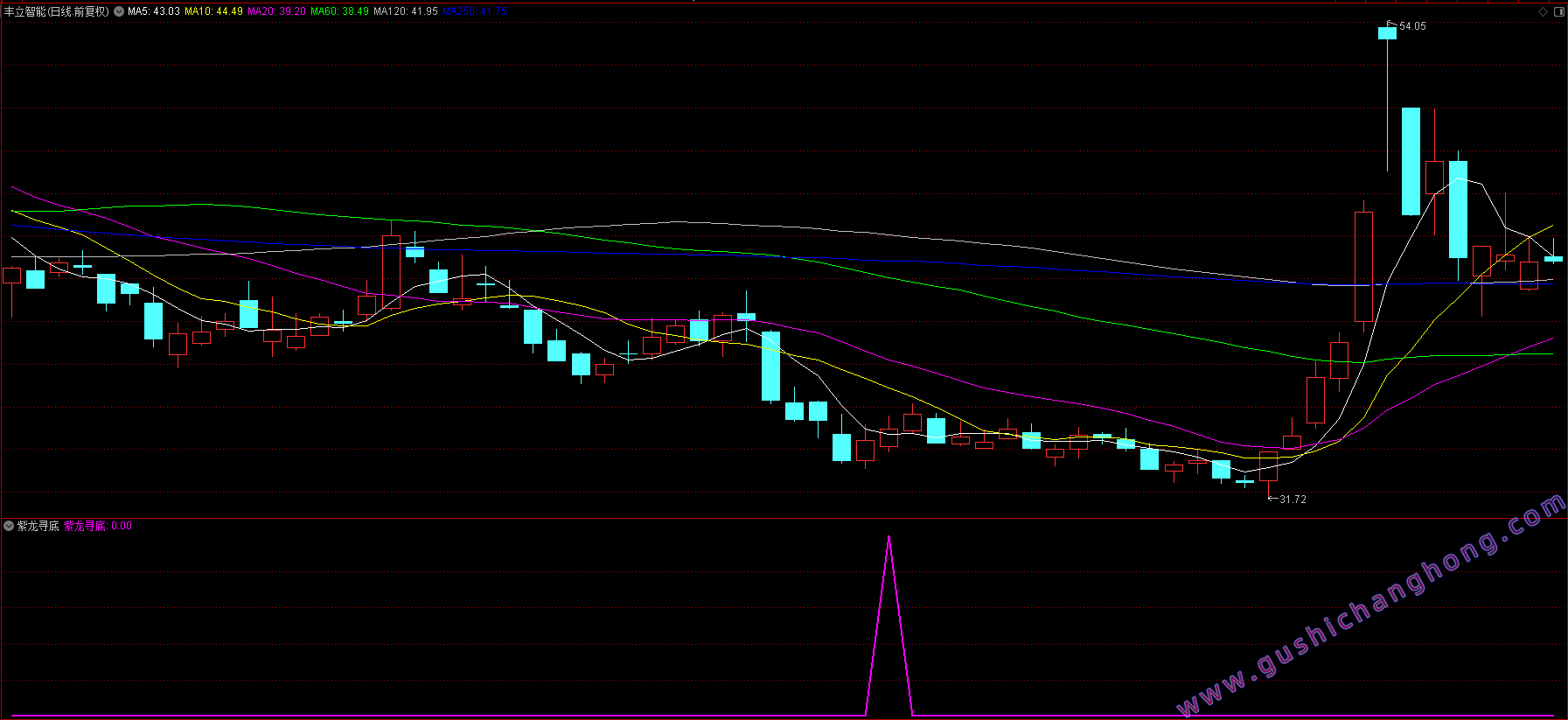Screen dimensions: 1568x720
Task: Expand the 紫龙寻底 indicator dropdown arrow
Action: 9,526
